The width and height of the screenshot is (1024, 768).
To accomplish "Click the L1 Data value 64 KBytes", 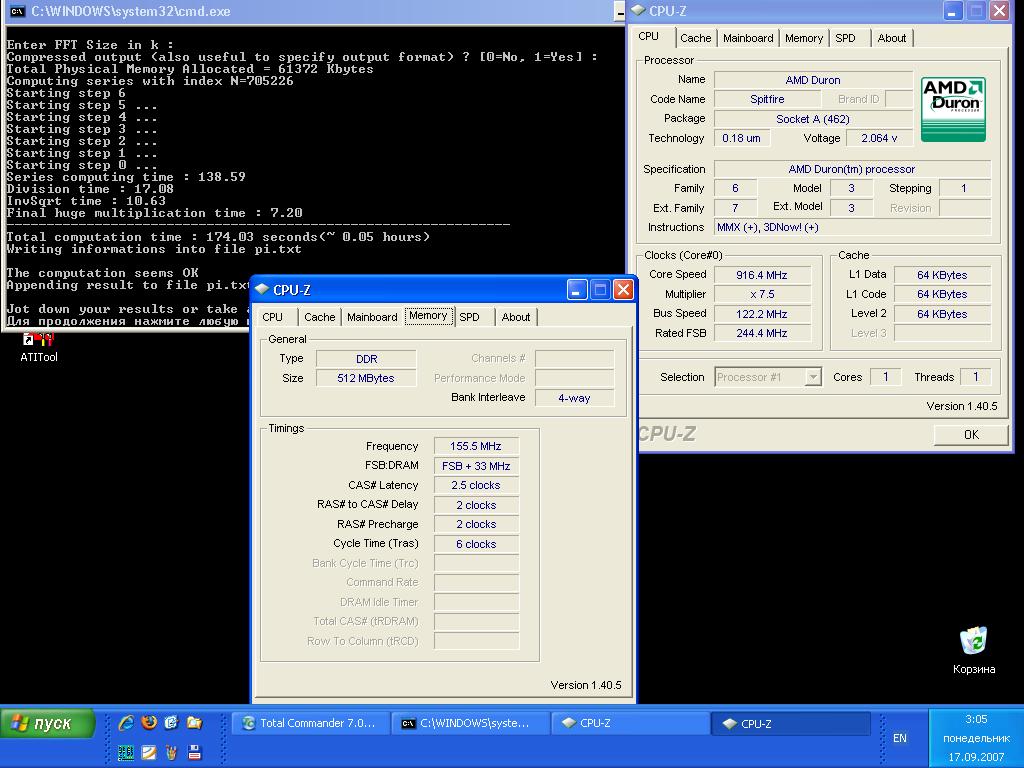I will click(x=942, y=275).
